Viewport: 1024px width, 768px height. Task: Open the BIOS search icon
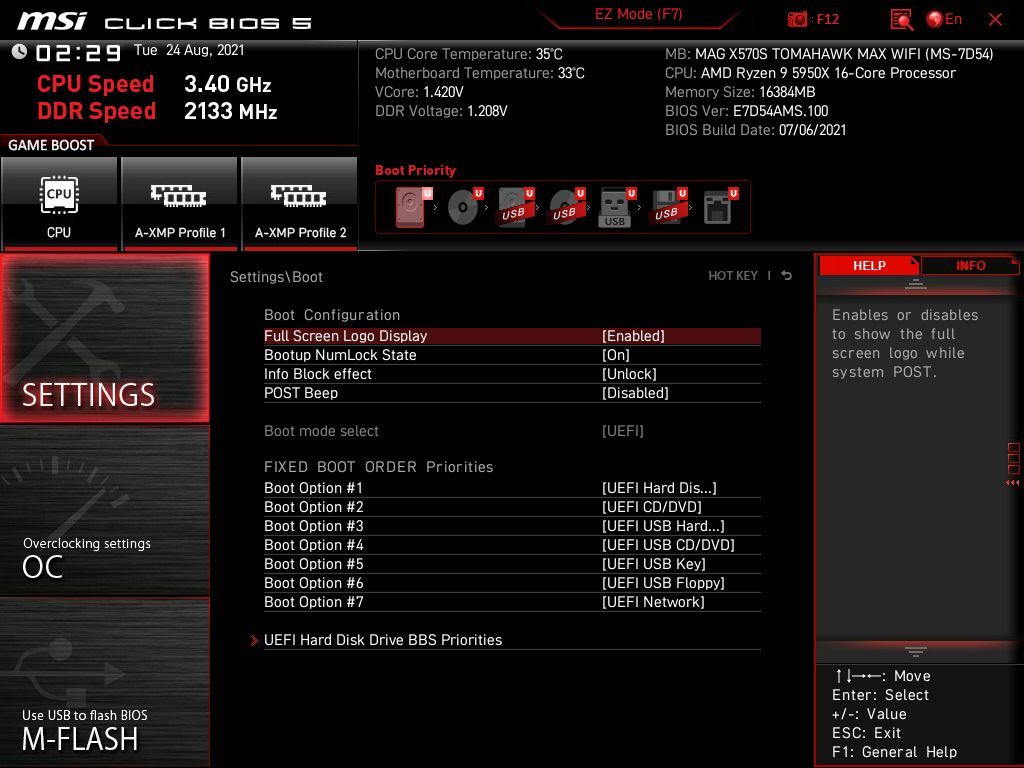[x=901, y=20]
